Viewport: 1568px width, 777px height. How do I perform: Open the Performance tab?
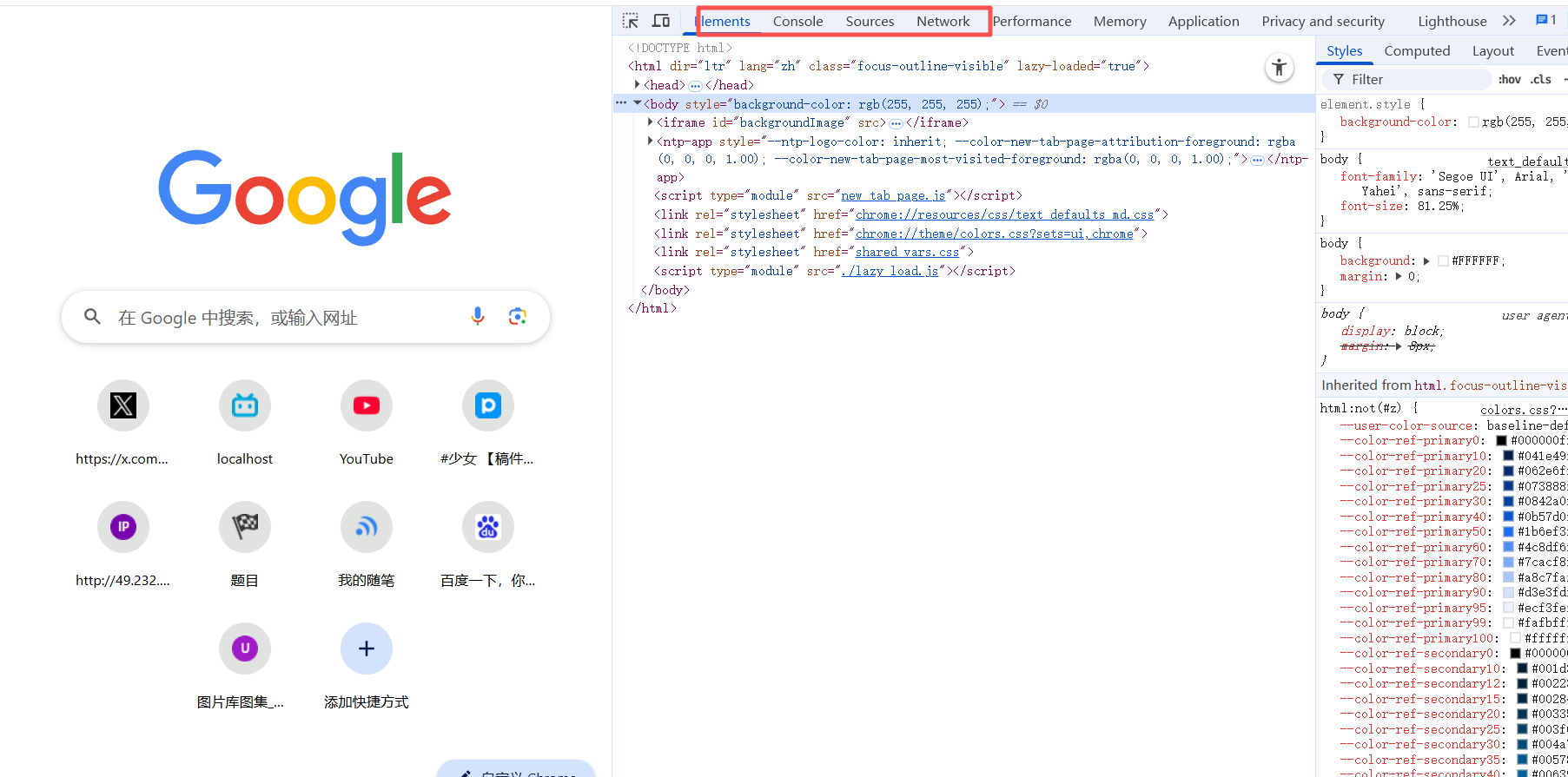(x=1032, y=21)
